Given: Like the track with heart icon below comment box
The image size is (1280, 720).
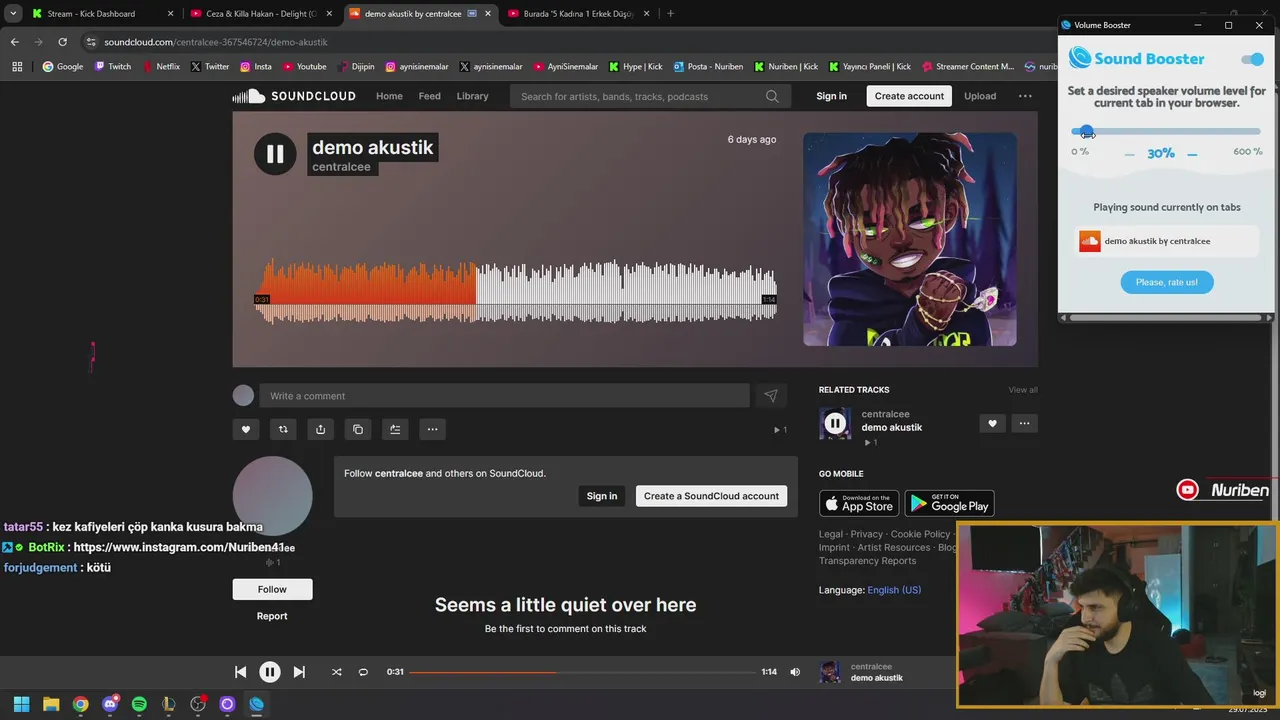Looking at the screenshot, I should 246,429.
